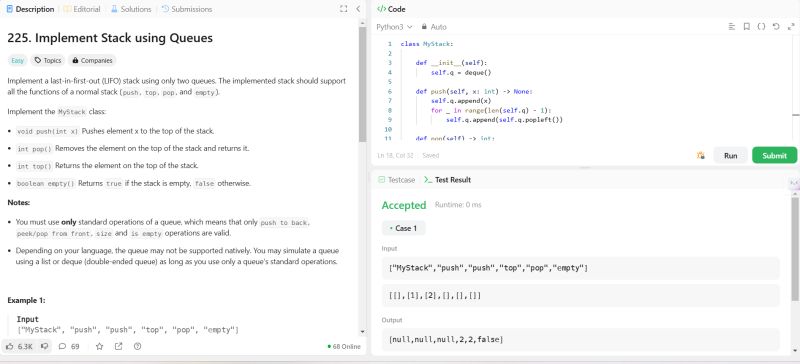Click the bookmark icon in code toolbar
This screenshot has height=364, width=800.
click(x=746, y=27)
